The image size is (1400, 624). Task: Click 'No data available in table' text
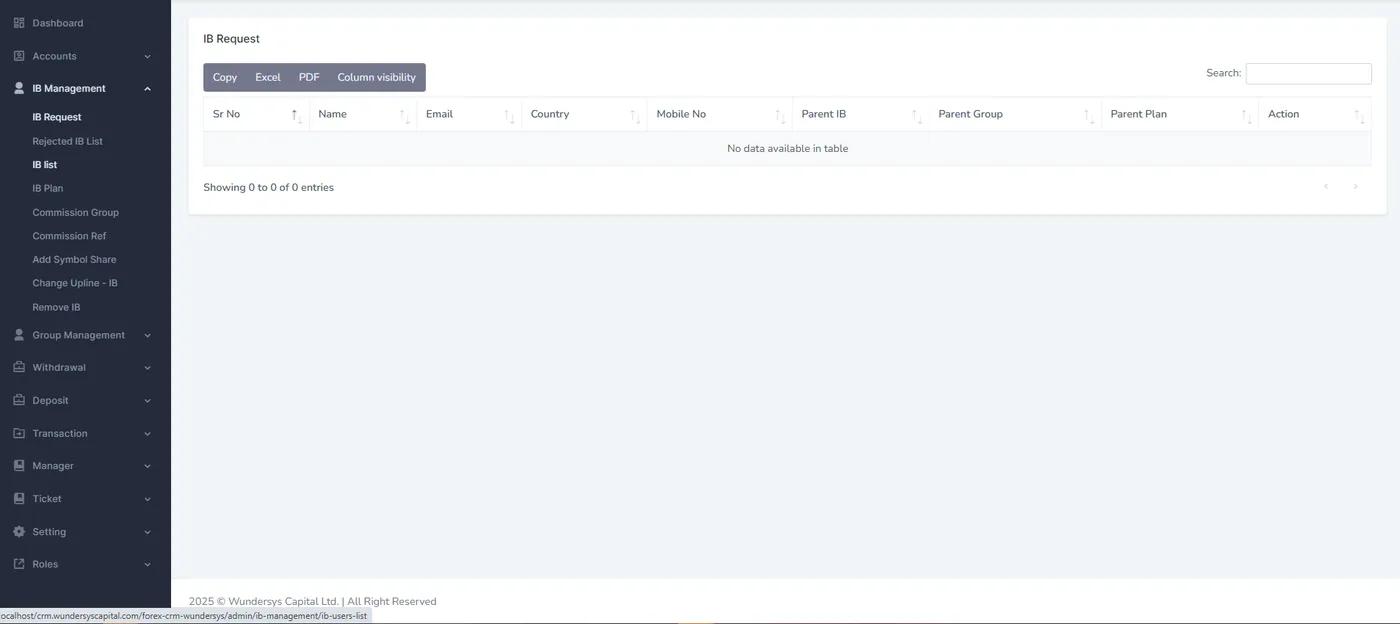(787, 148)
